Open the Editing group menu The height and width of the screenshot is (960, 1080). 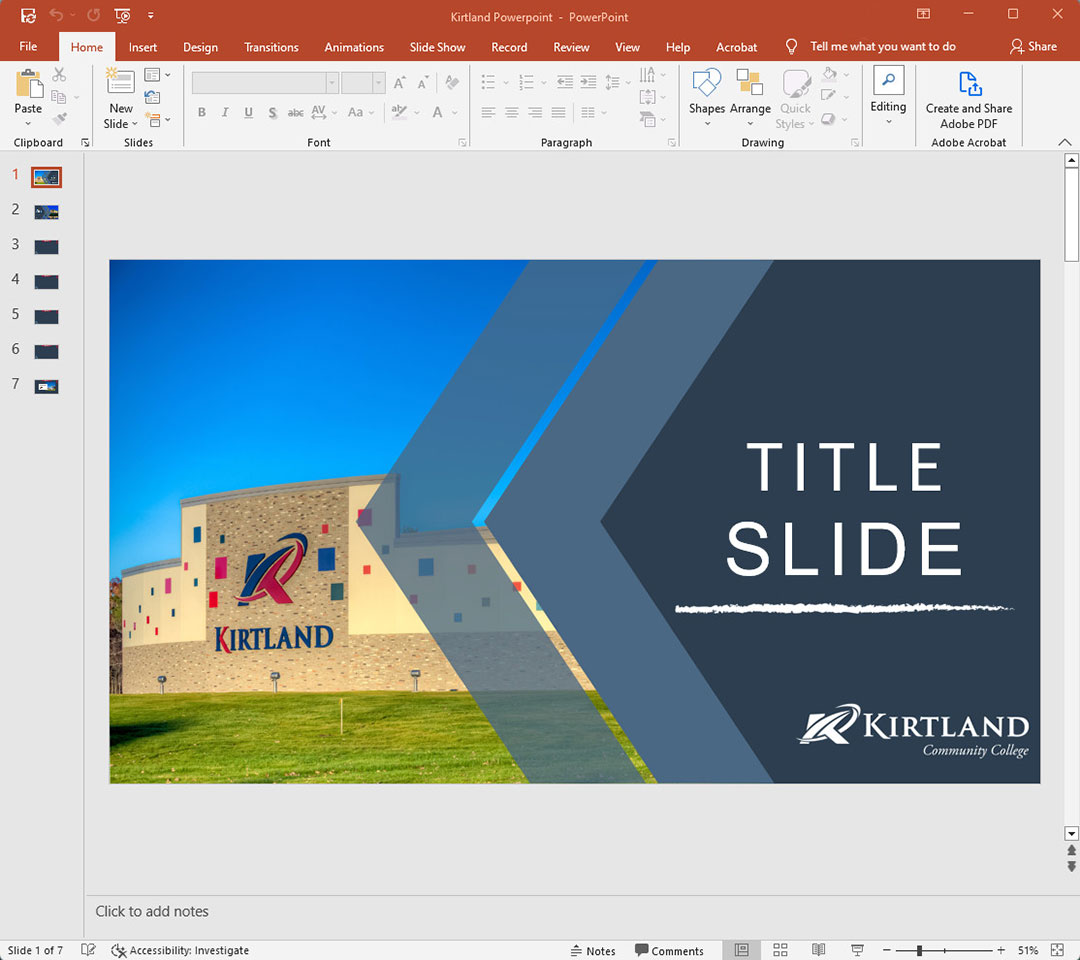[889, 96]
